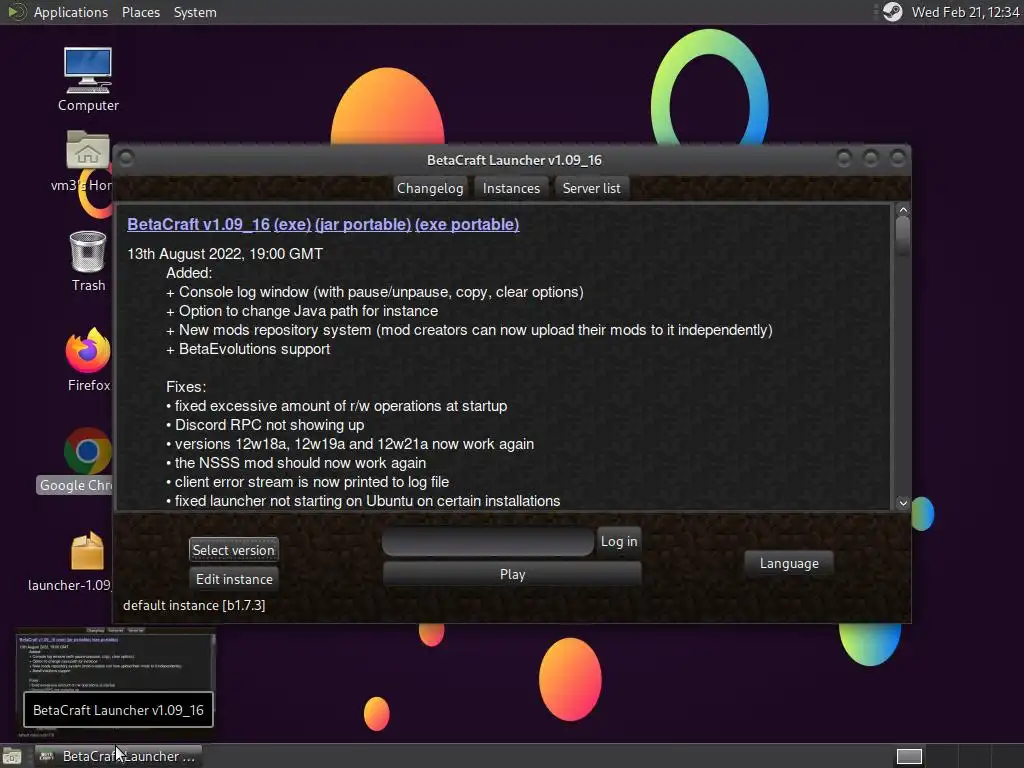Click the 'client error stream' changelog line

tap(308, 482)
